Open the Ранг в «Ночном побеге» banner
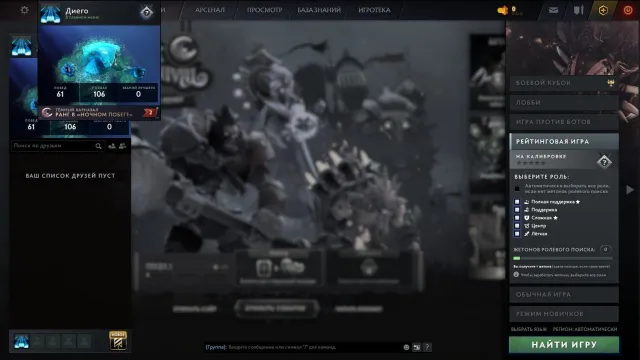Screen dimensions: 640x360 point(99,112)
